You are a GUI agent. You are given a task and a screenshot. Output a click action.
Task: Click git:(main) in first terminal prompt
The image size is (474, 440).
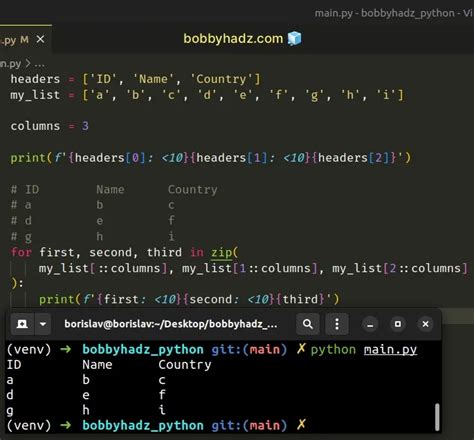coord(249,350)
